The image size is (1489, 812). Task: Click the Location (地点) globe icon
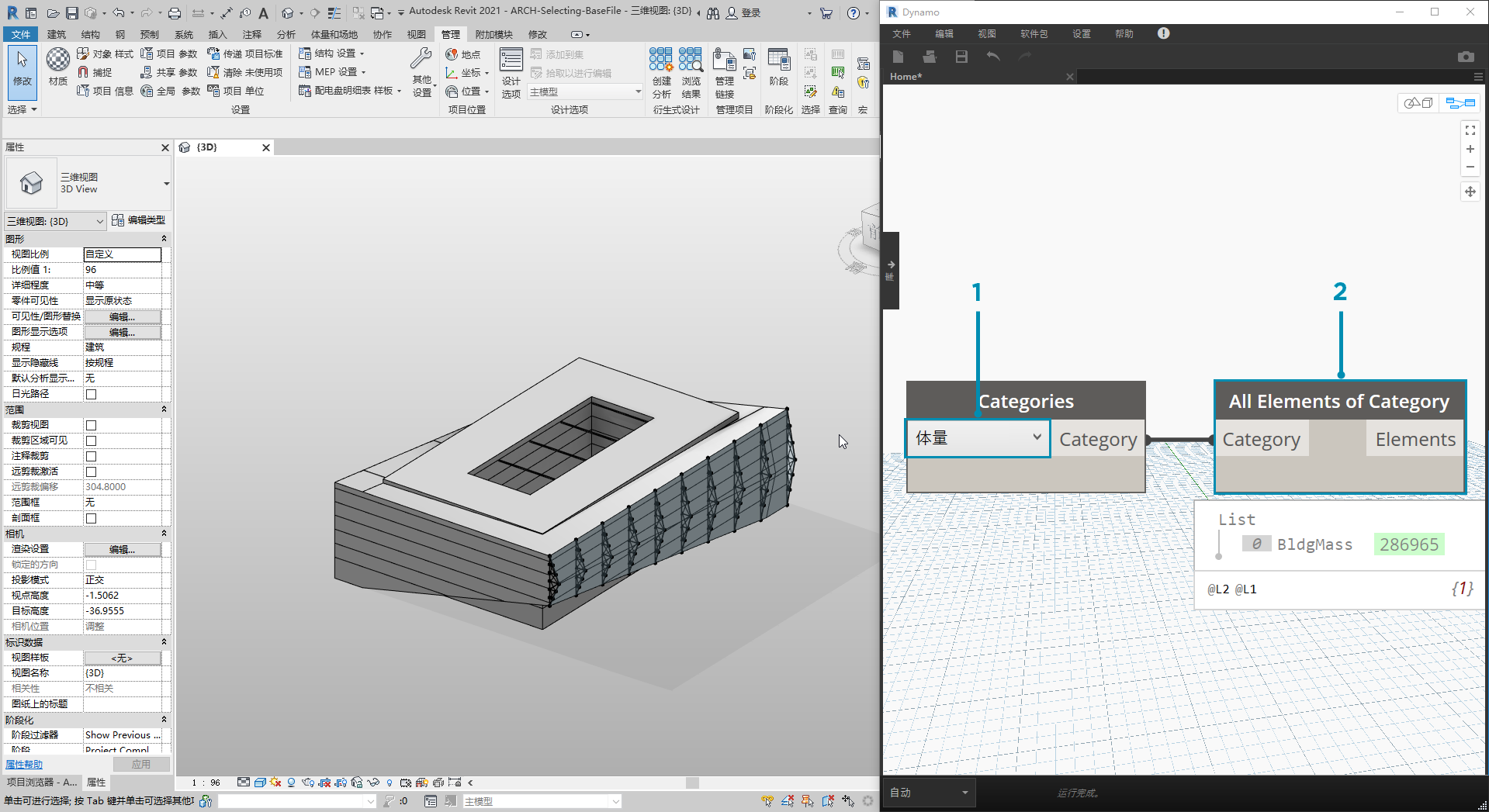click(x=452, y=54)
